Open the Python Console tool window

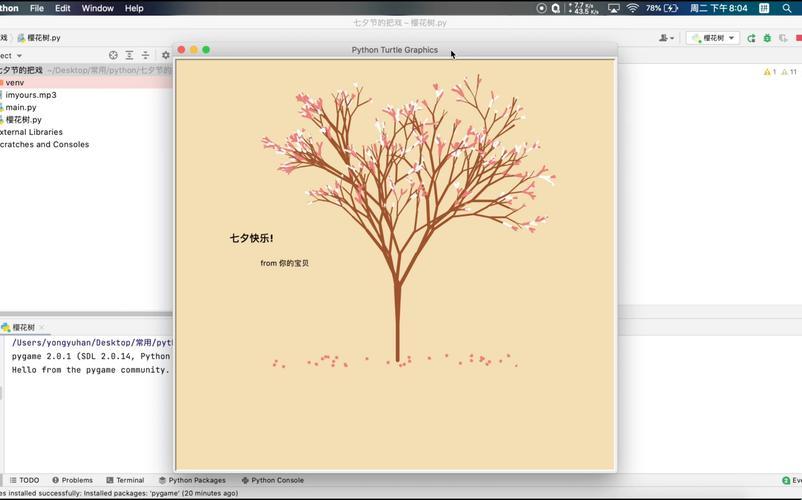tap(273, 480)
